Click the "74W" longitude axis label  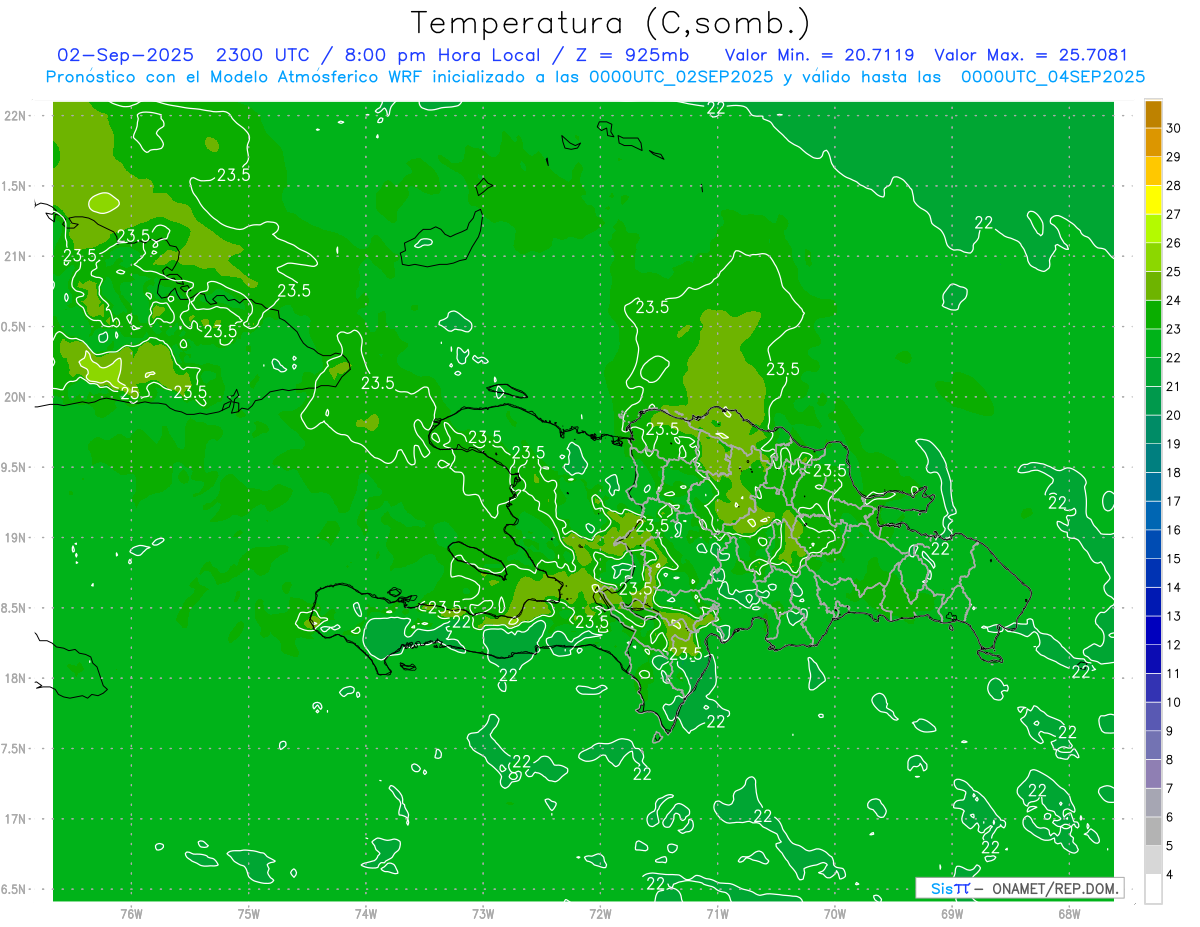tap(366, 915)
